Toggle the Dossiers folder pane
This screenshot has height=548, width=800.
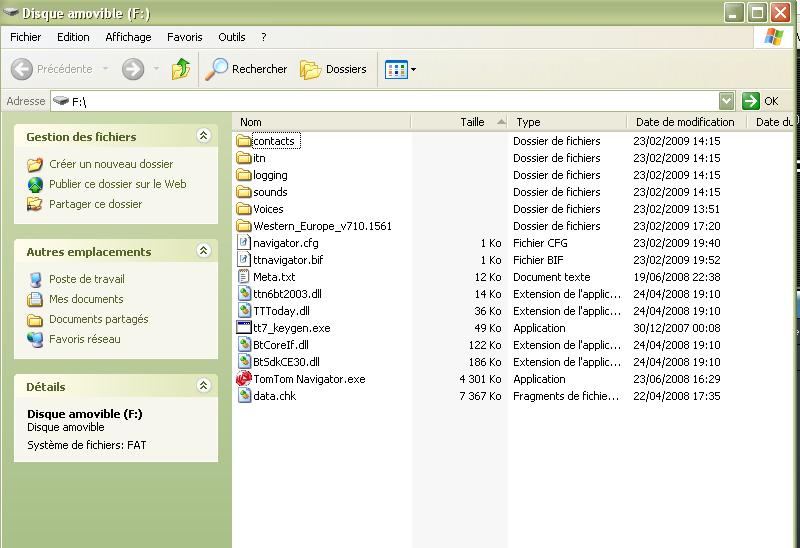[x=334, y=69]
